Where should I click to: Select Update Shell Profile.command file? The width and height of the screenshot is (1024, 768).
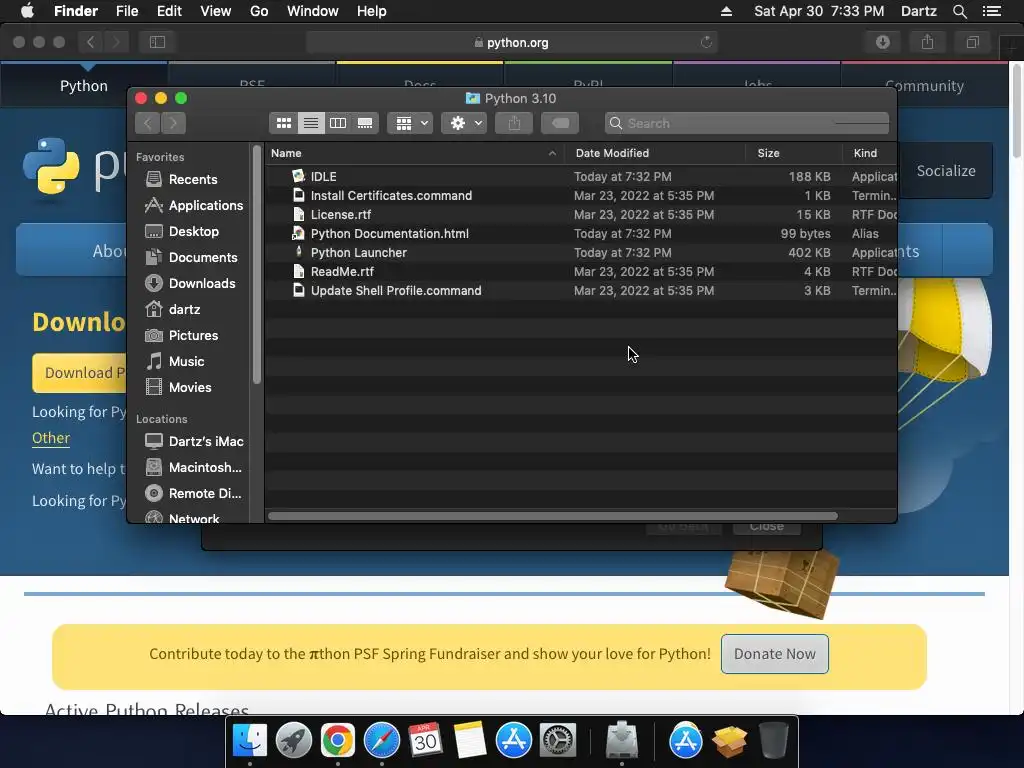581,290
